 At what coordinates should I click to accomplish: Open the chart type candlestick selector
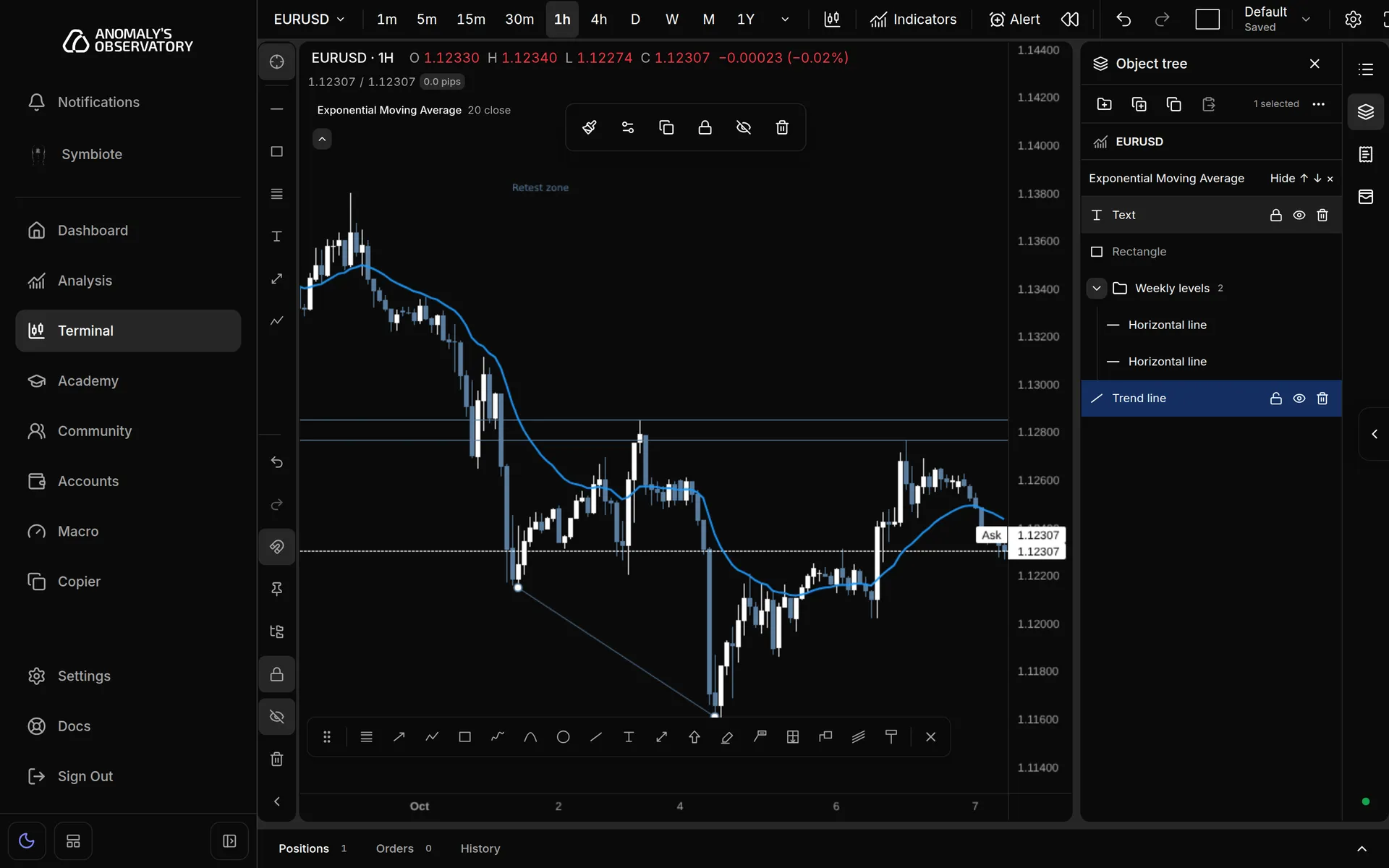tap(832, 20)
